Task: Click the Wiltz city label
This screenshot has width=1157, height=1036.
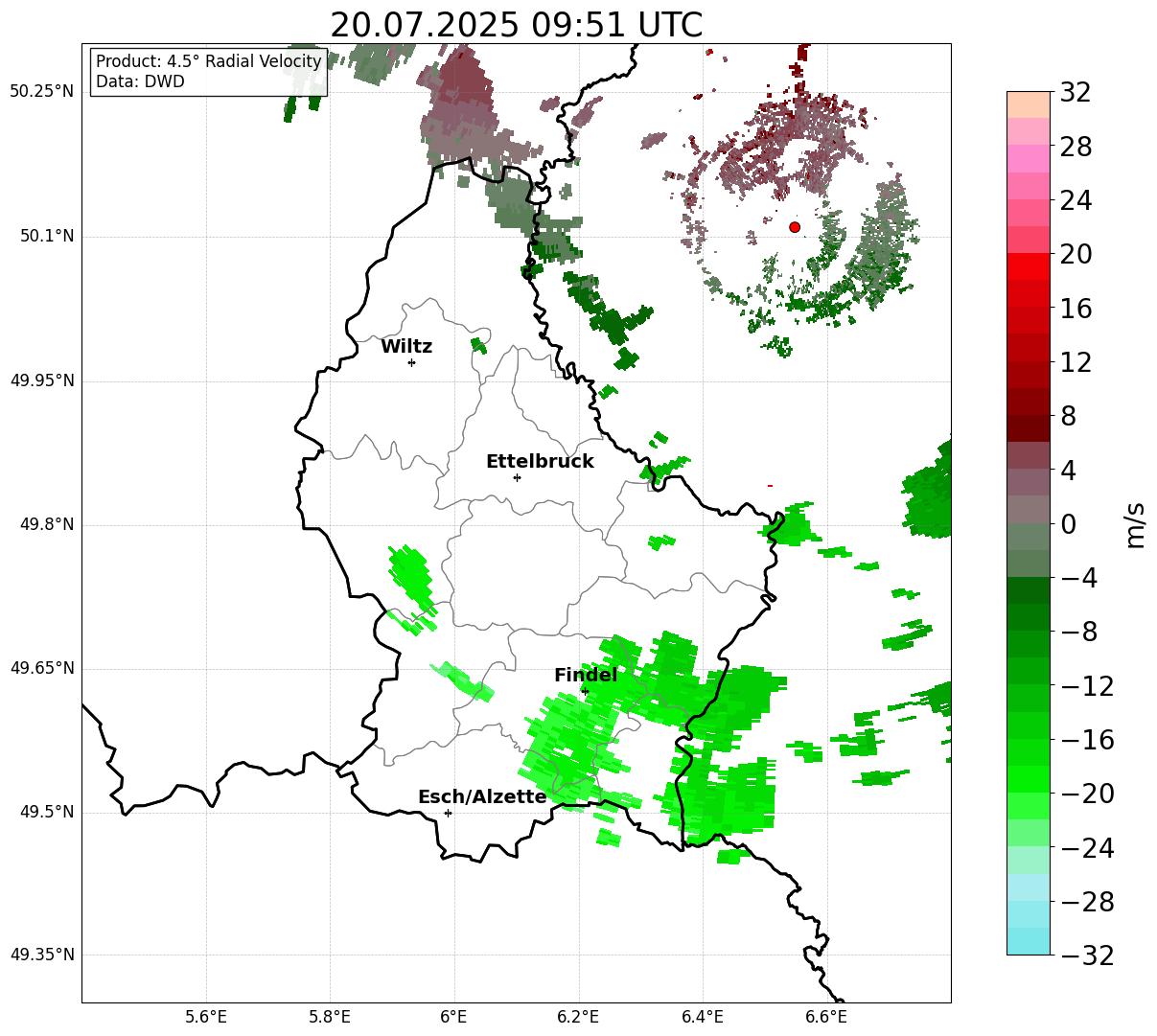Action: point(406,347)
